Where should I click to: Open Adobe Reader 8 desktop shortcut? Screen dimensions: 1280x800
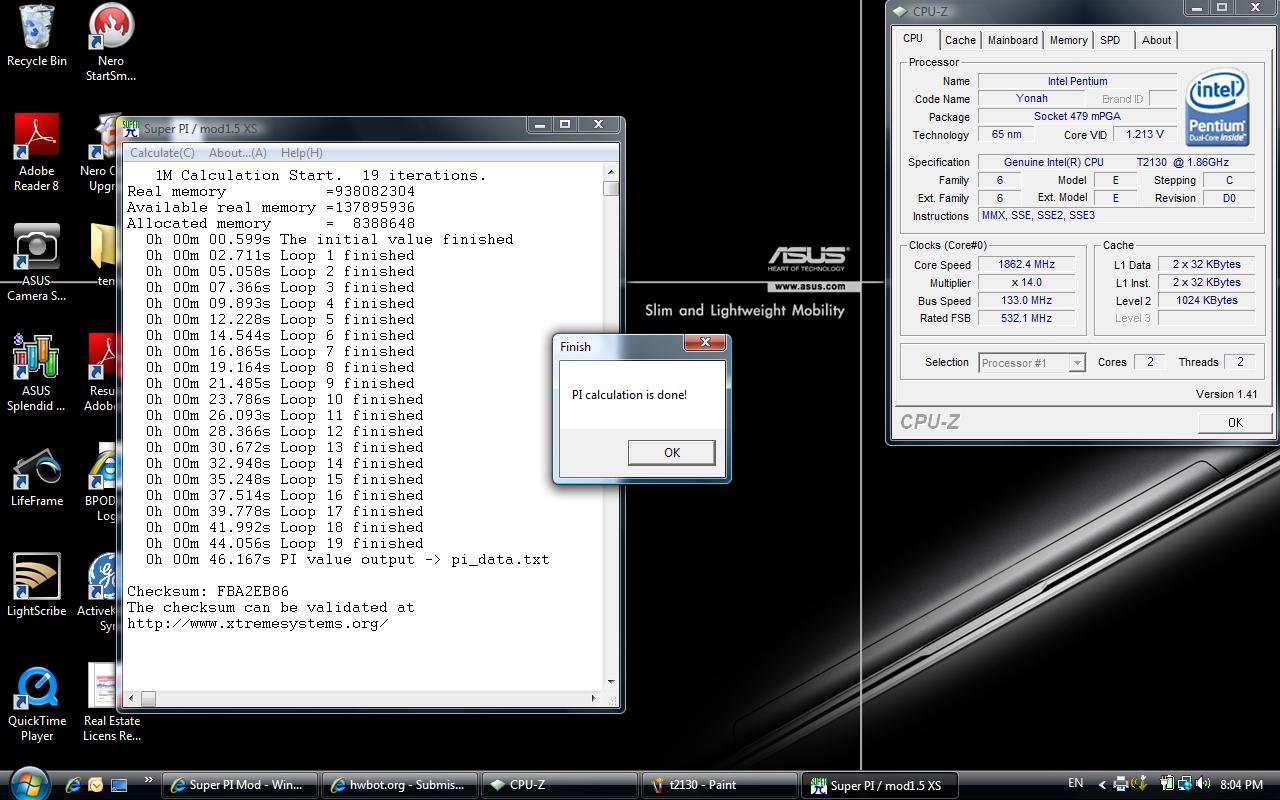[37, 152]
